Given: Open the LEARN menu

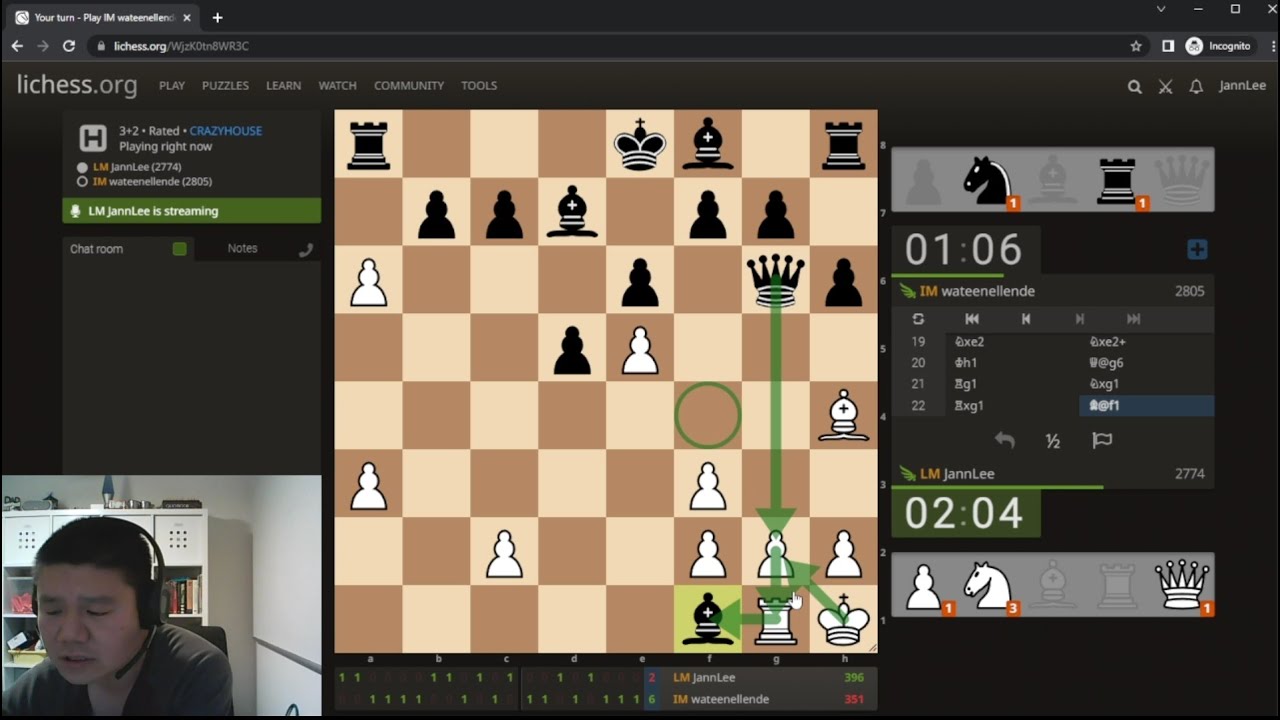Looking at the screenshot, I should (283, 86).
